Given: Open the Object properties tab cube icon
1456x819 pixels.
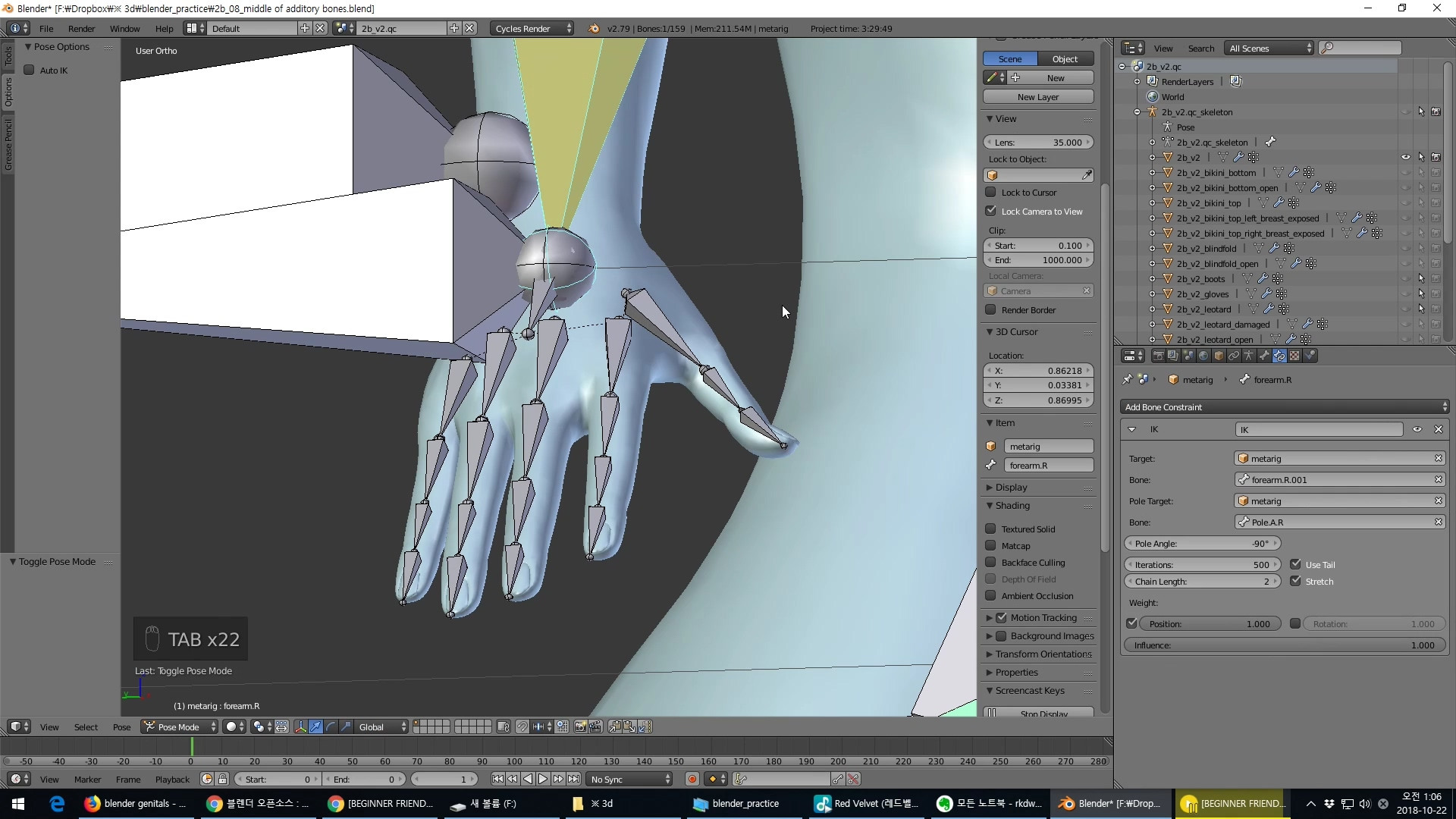Looking at the screenshot, I should 1219,356.
